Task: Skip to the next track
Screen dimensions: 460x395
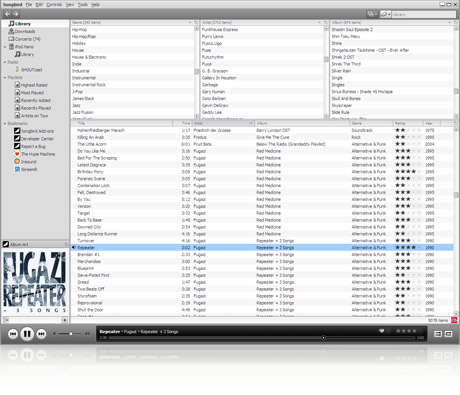Action: 41,334
